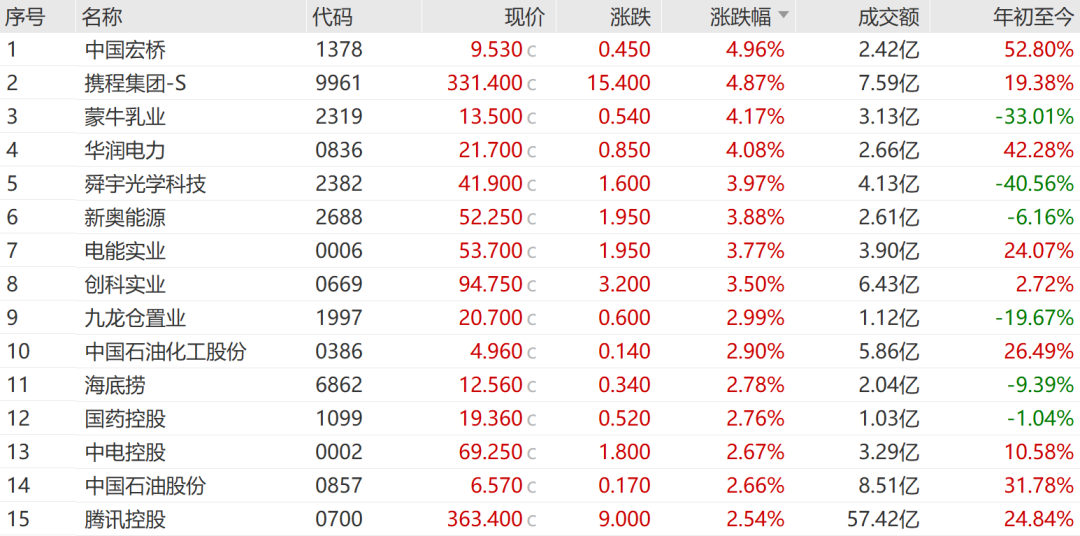
Task: Open 舜宇光学科技 stock details
Action: [x=145, y=184]
